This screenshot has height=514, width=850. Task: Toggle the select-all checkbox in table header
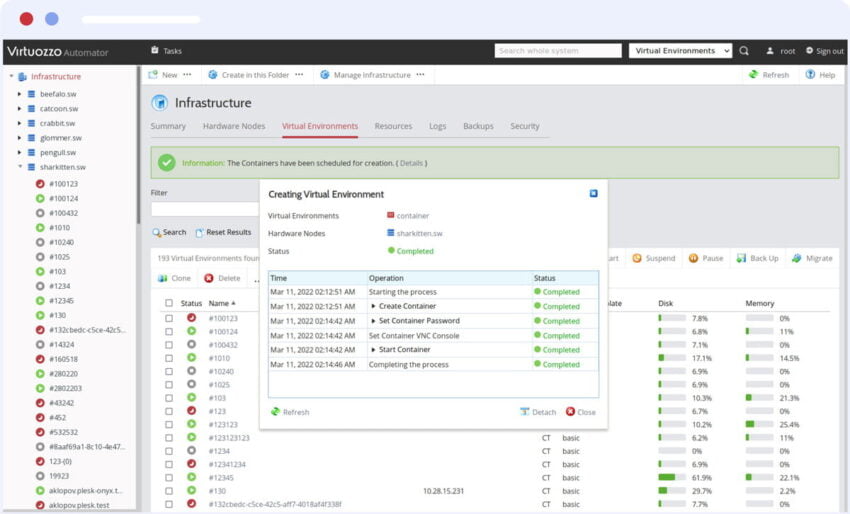168,303
